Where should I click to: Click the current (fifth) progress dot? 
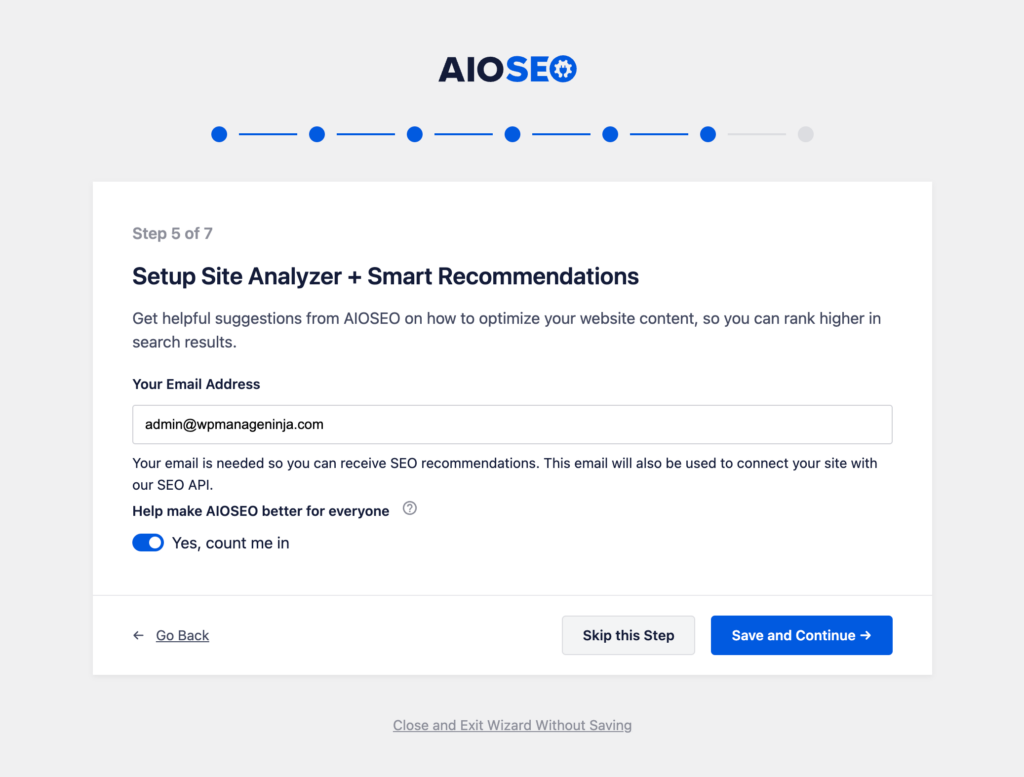(610, 134)
